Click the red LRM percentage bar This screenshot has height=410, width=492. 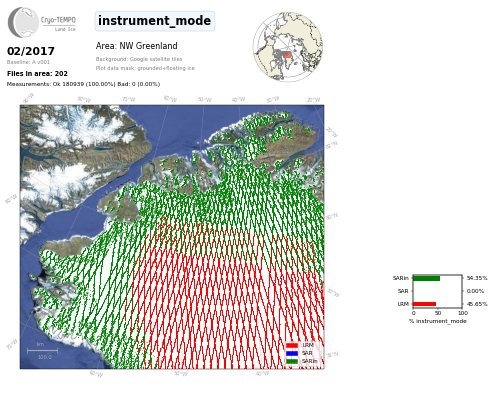[425, 304]
